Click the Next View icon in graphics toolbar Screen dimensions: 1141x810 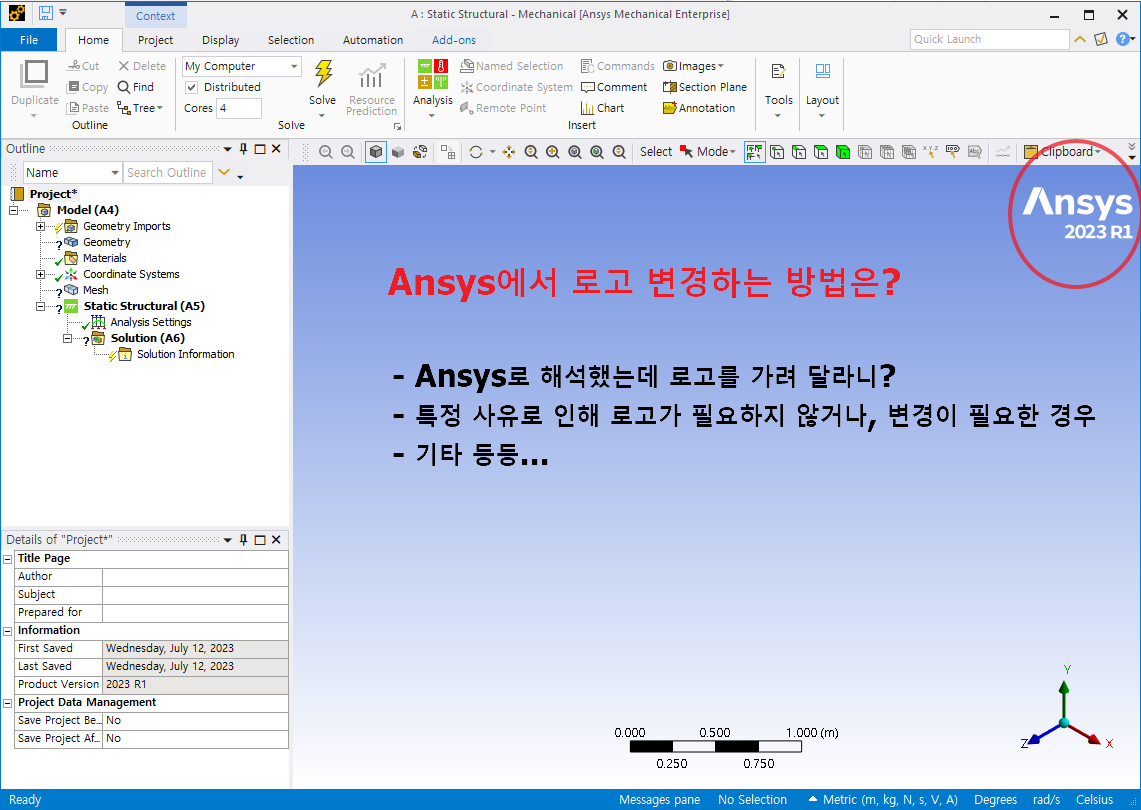point(348,152)
